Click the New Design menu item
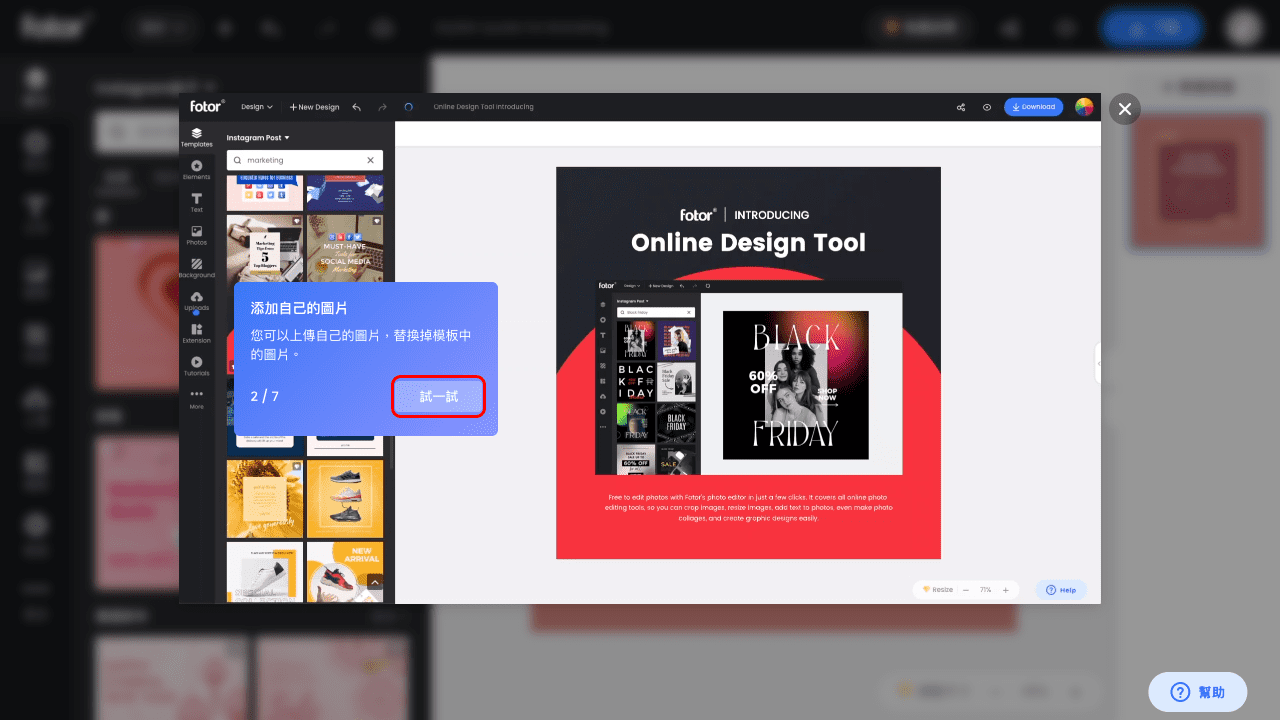 tap(314, 107)
